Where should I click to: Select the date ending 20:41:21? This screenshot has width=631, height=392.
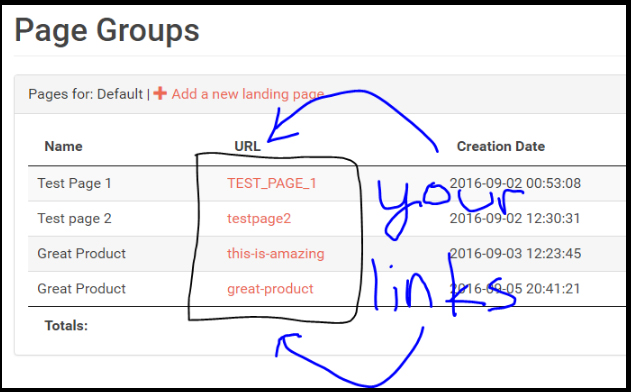click(515, 289)
